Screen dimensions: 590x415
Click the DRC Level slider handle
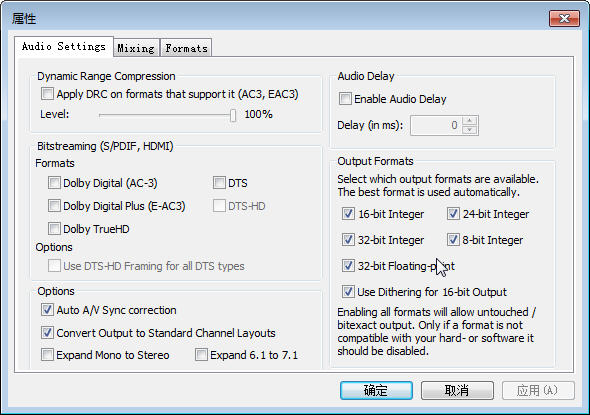pyautogui.click(x=233, y=115)
